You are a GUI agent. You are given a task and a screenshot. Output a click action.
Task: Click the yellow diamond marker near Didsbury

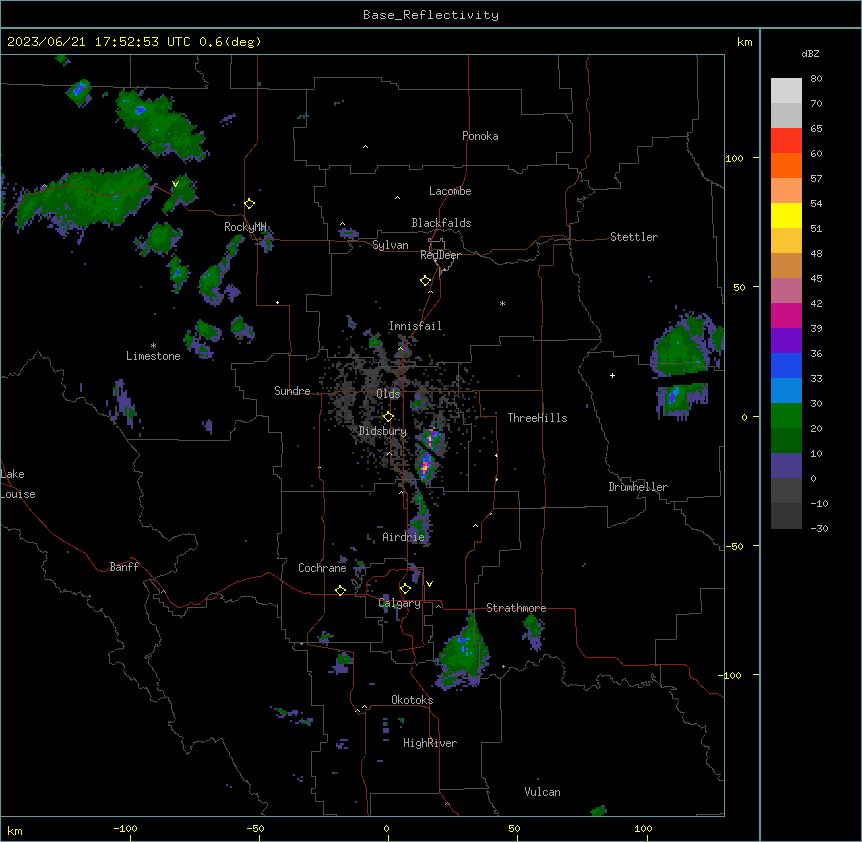[388, 417]
